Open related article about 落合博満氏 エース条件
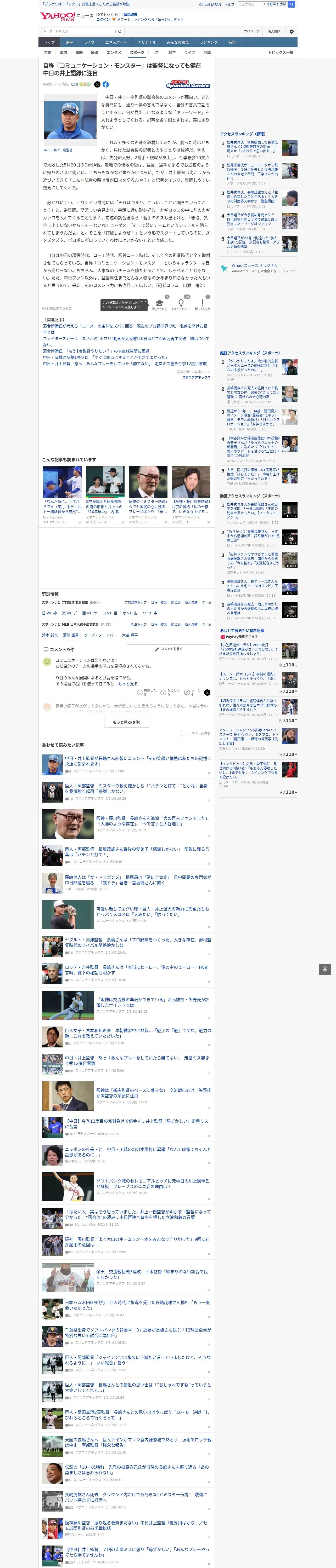Image resolution: width=336 pixels, height=1568 pixels. pos(125,329)
